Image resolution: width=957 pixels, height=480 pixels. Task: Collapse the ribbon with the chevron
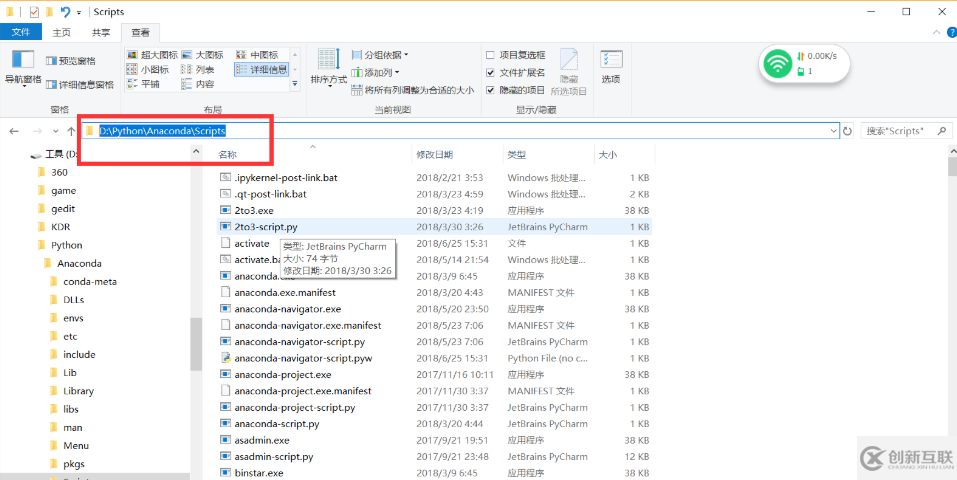[x=936, y=32]
